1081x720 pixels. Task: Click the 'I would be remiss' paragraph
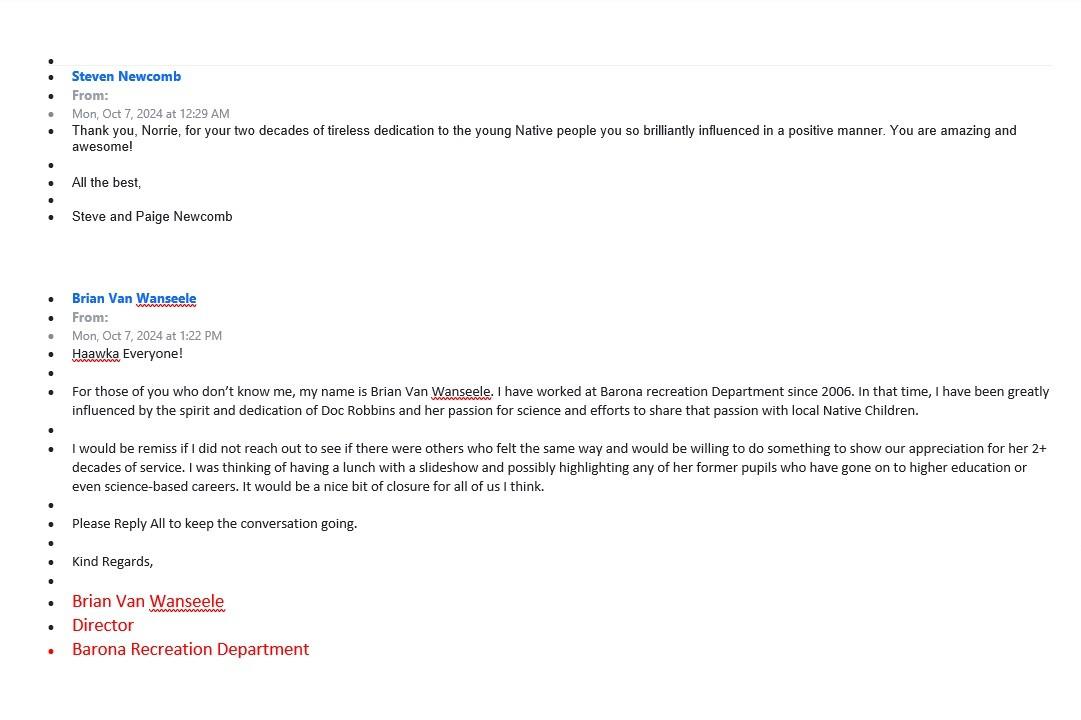(559, 468)
